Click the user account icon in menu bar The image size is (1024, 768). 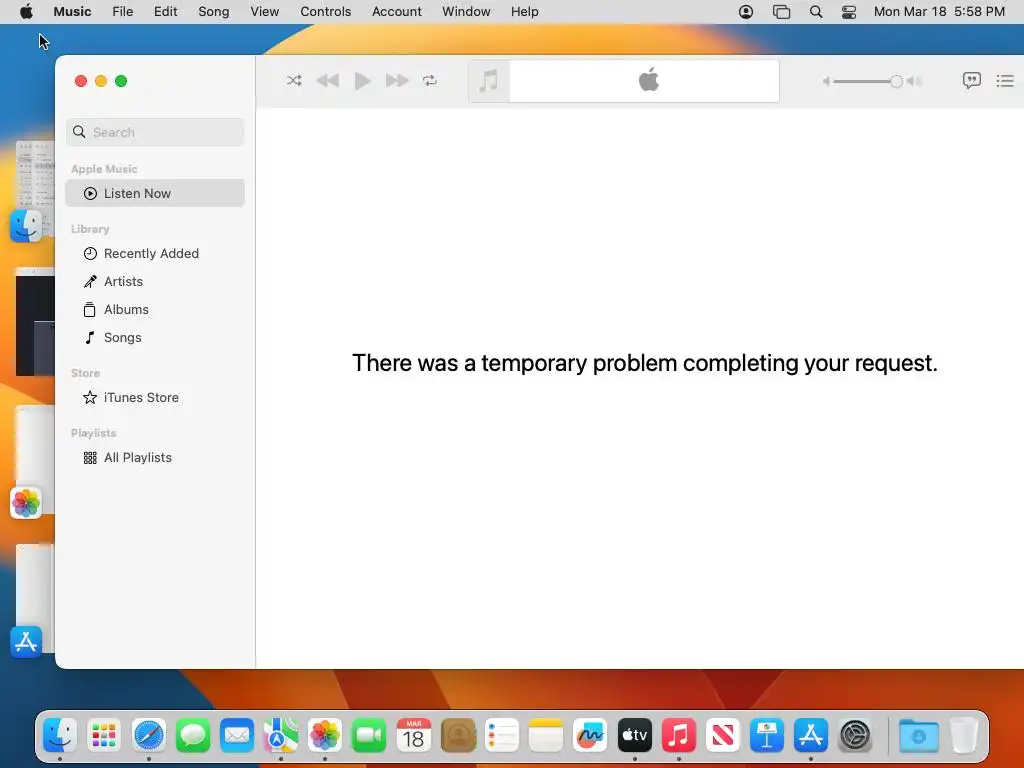746,12
